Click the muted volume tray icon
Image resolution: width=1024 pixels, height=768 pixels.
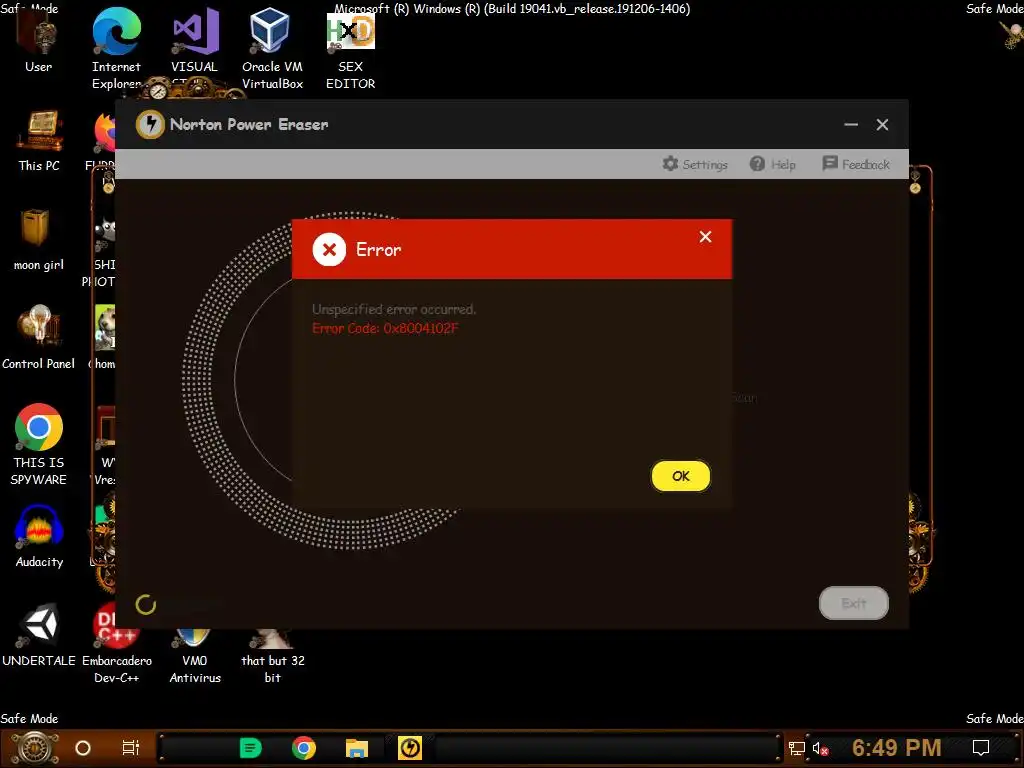(x=820, y=748)
